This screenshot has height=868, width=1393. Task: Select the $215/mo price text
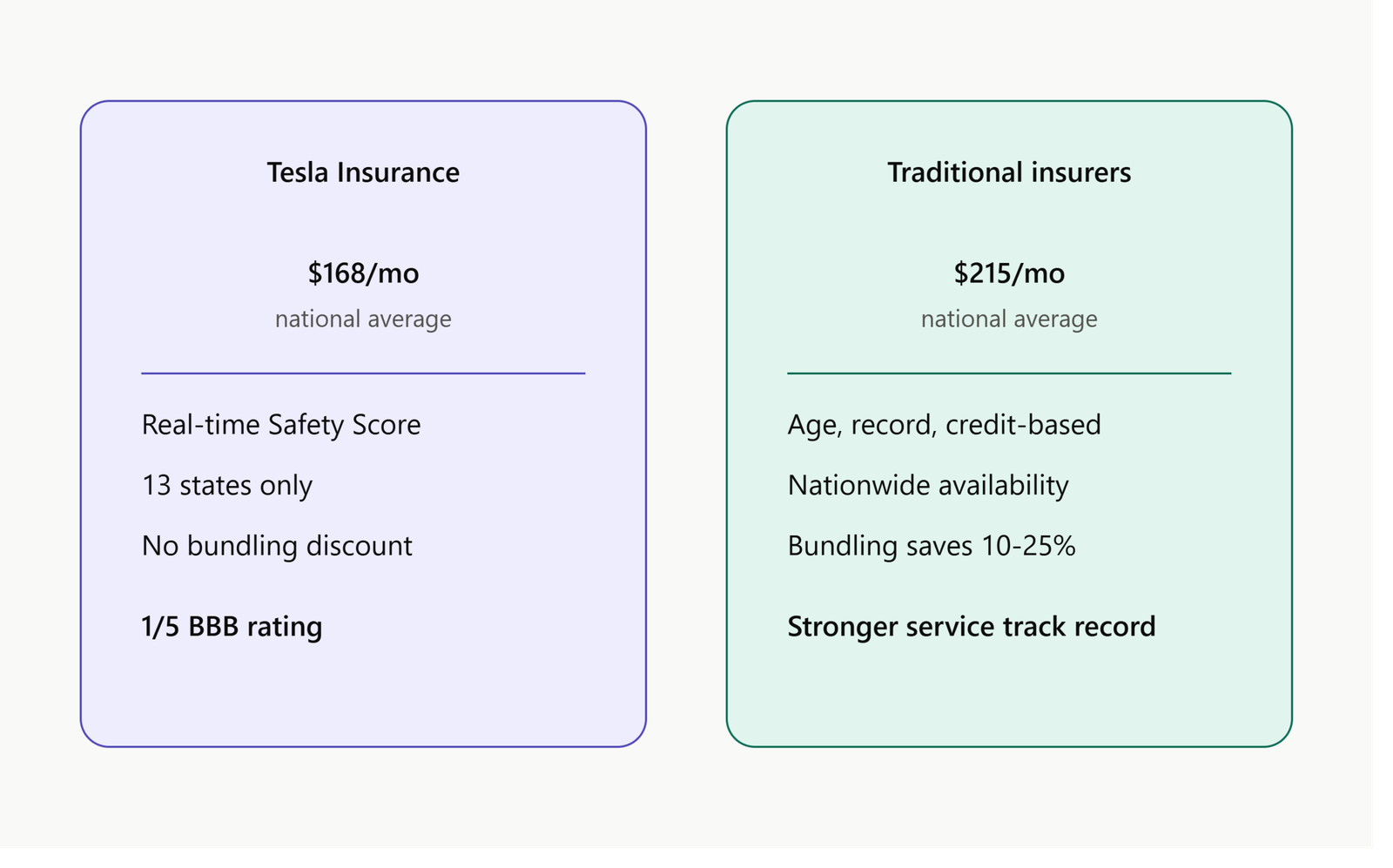(1009, 273)
